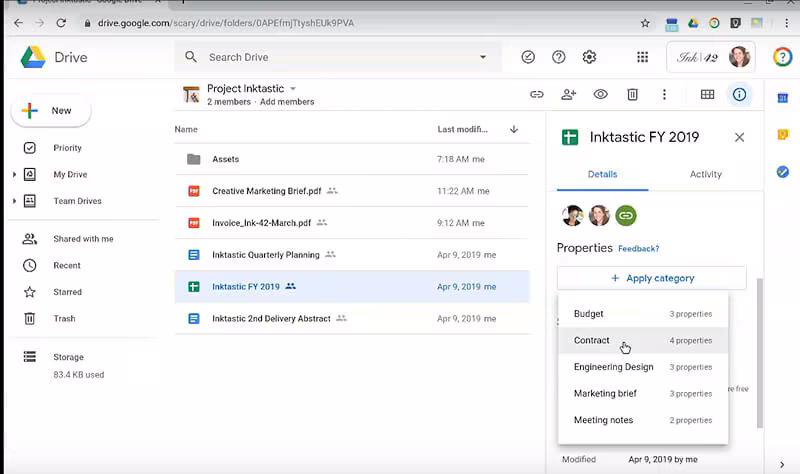Click the details panel scrollbar
The height and width of the screenshot is (474, 800).
760,353
